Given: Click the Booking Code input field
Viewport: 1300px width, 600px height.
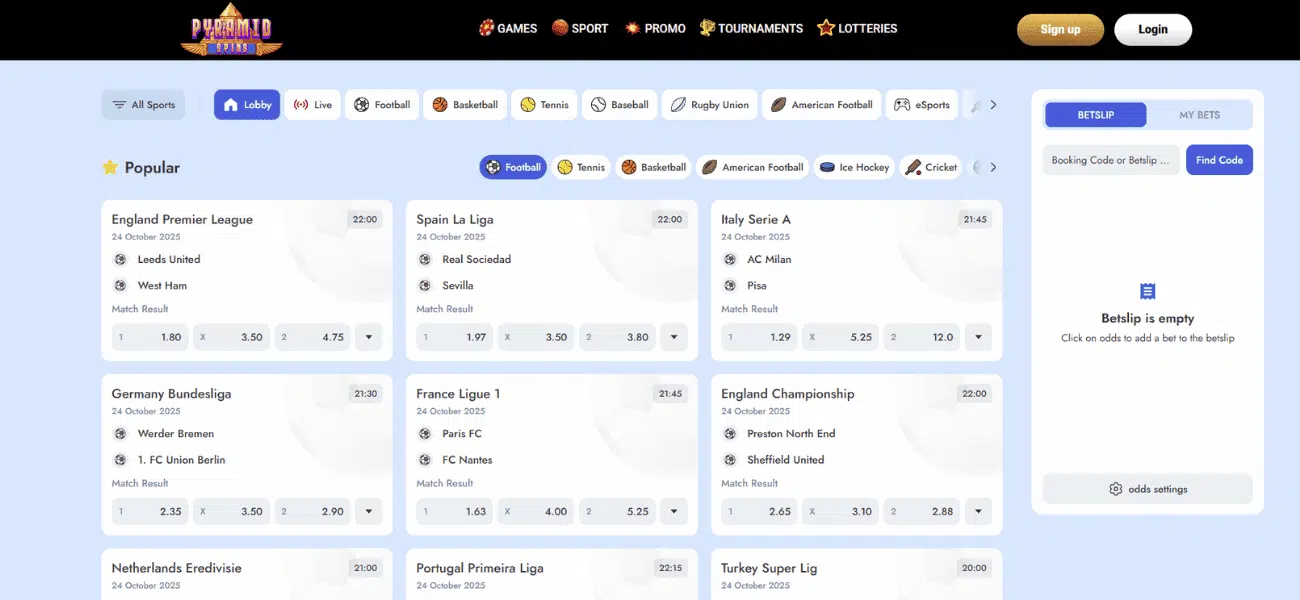Looking at the screenshot, I should [1111, 160].
